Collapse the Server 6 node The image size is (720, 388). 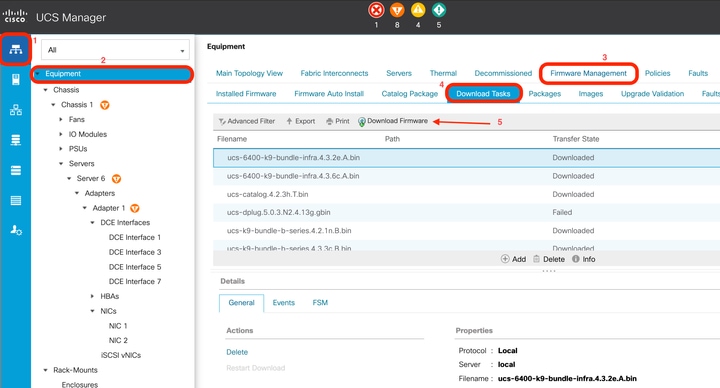coord(69,178)
